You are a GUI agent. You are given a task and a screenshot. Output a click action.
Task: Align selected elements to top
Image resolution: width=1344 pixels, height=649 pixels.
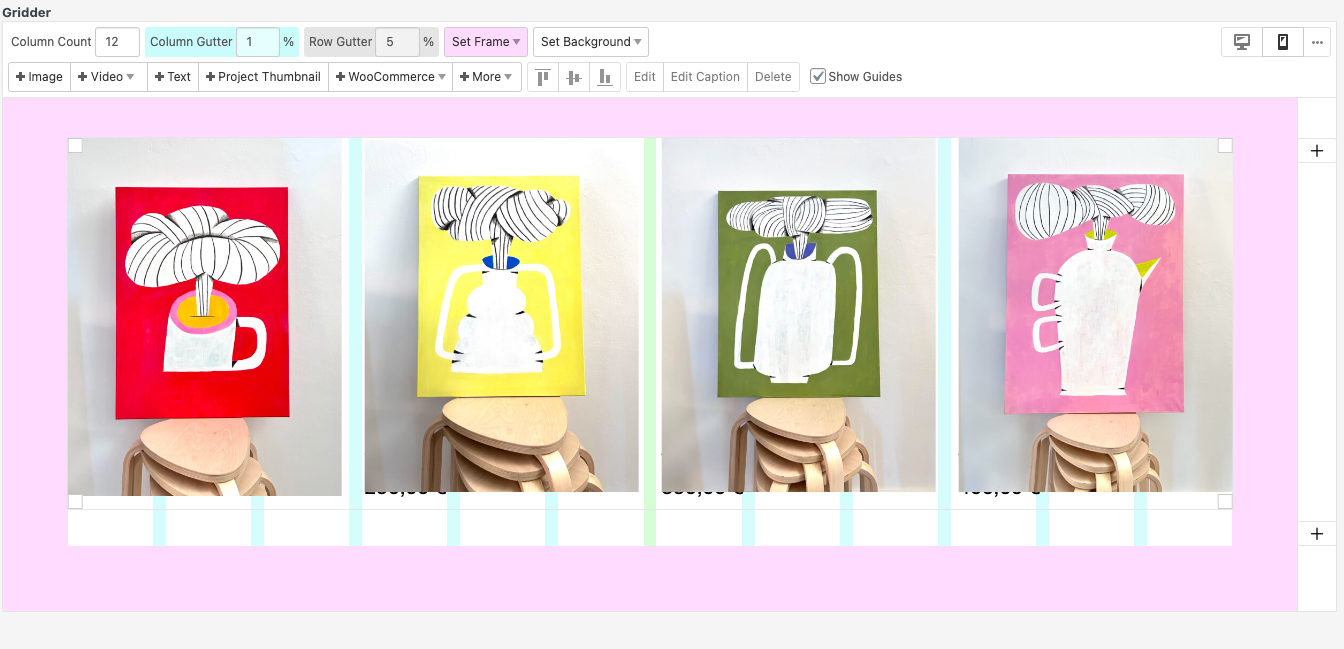tap(543, 77)
